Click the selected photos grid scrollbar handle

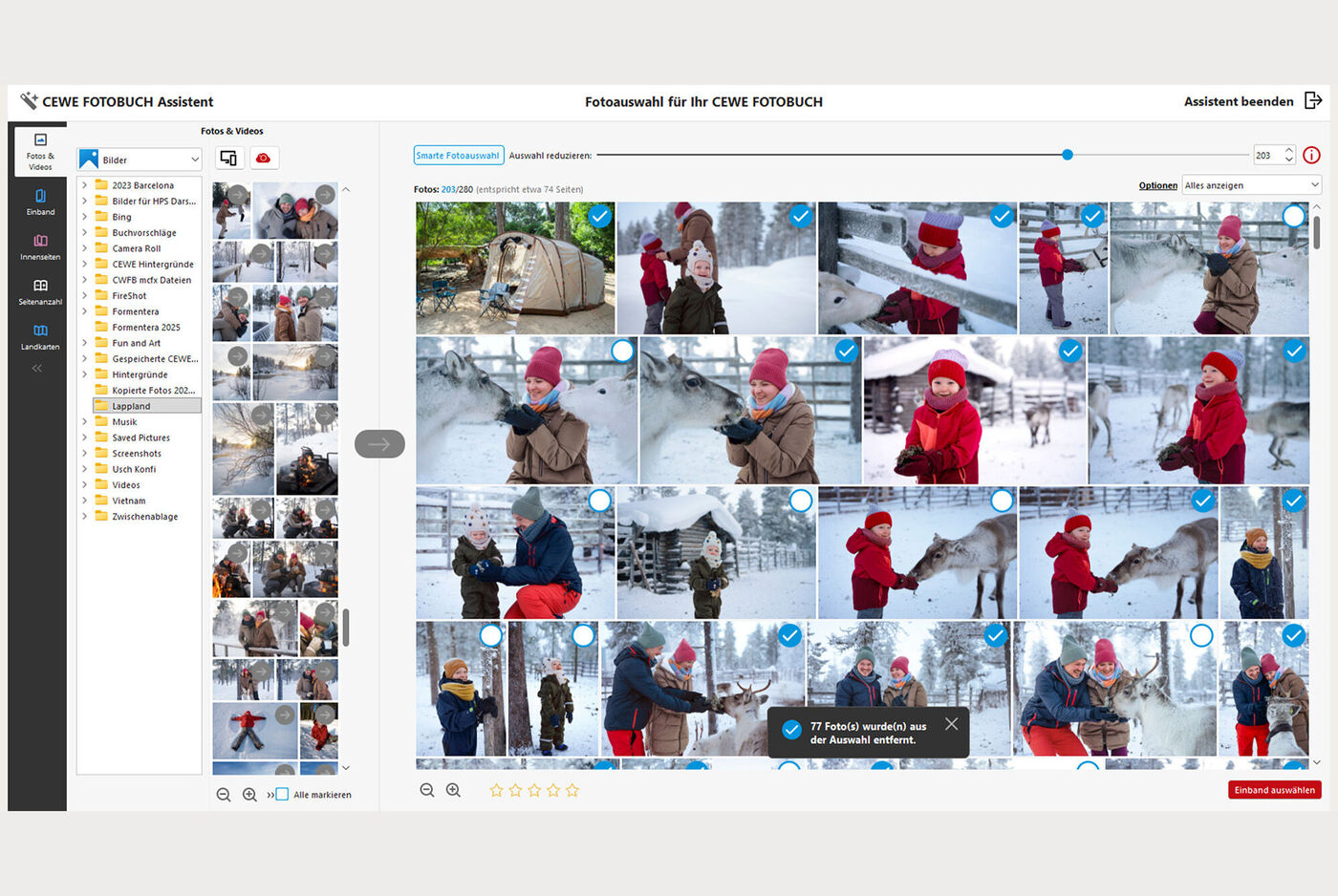(x=1316, y=232)
